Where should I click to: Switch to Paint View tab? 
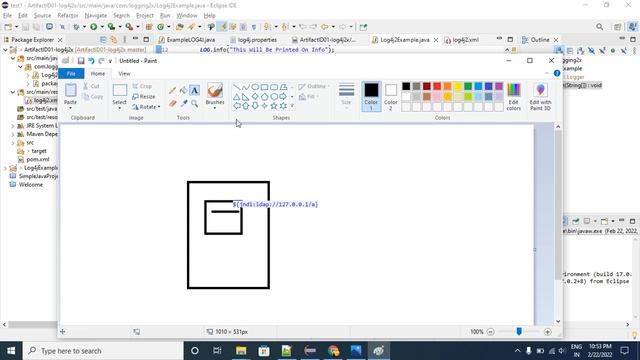pos(124,74)
